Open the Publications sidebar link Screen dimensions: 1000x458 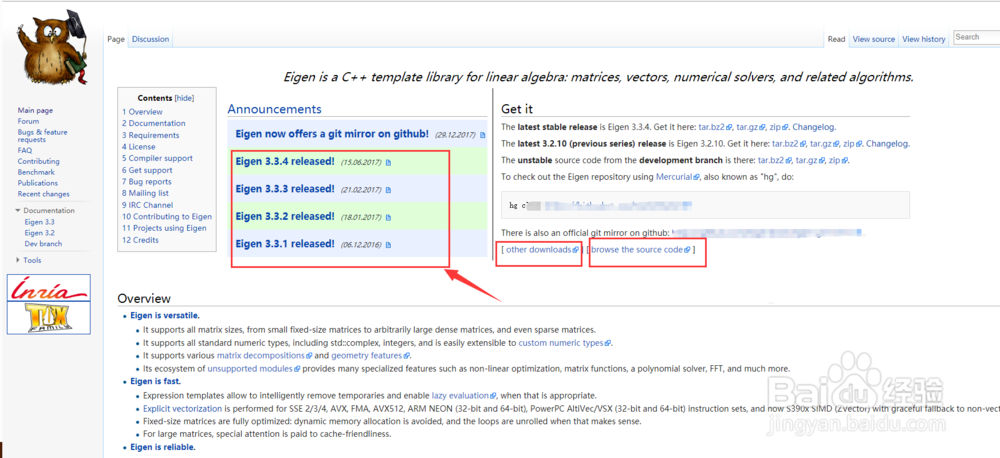click(38, 183)
